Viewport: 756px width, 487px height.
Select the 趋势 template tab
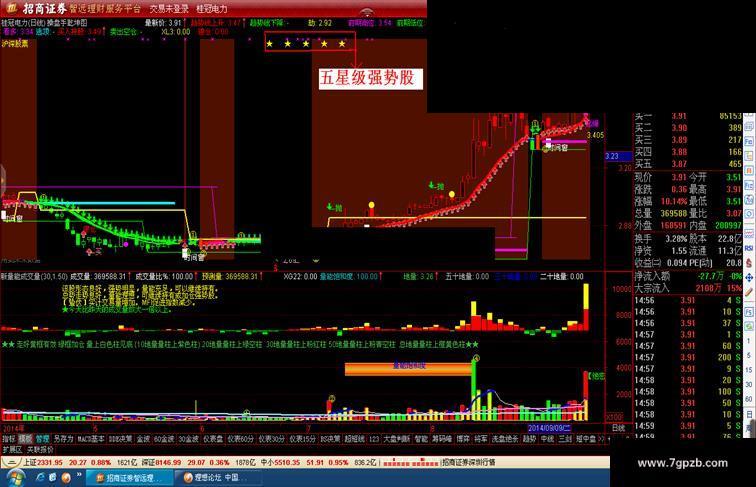click(529, 439)
